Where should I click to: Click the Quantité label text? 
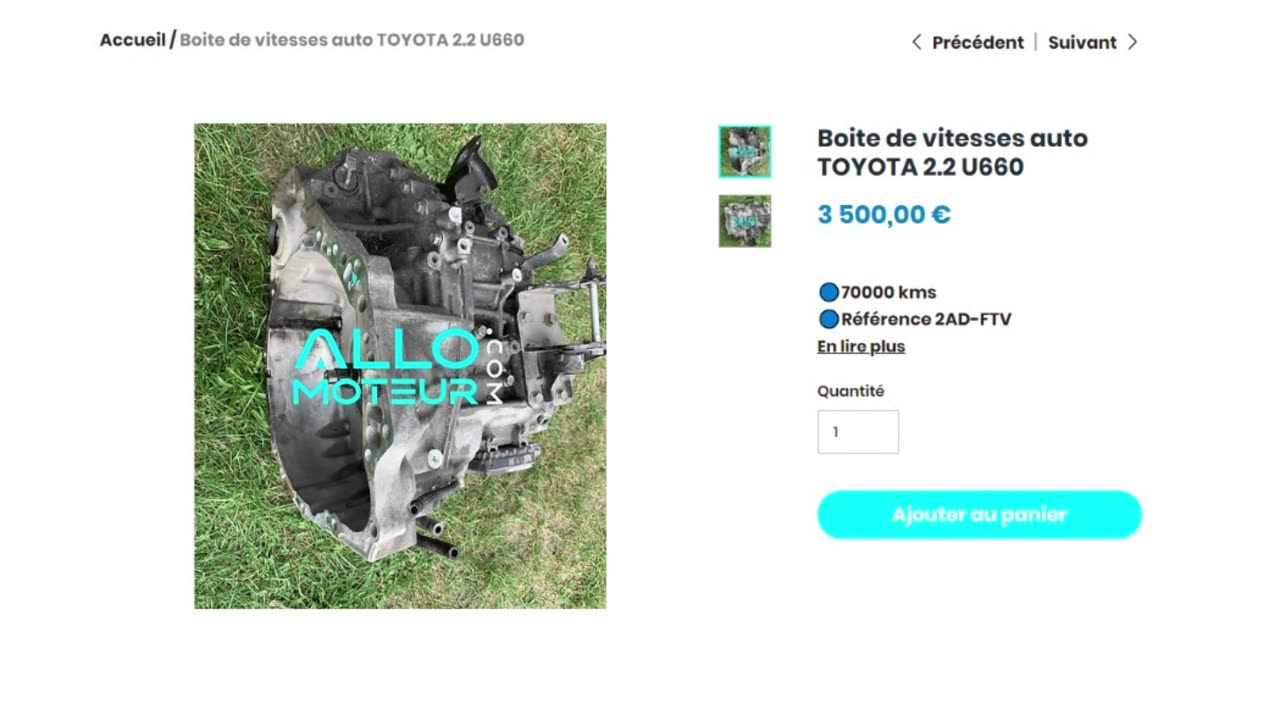tap(851, 391)
